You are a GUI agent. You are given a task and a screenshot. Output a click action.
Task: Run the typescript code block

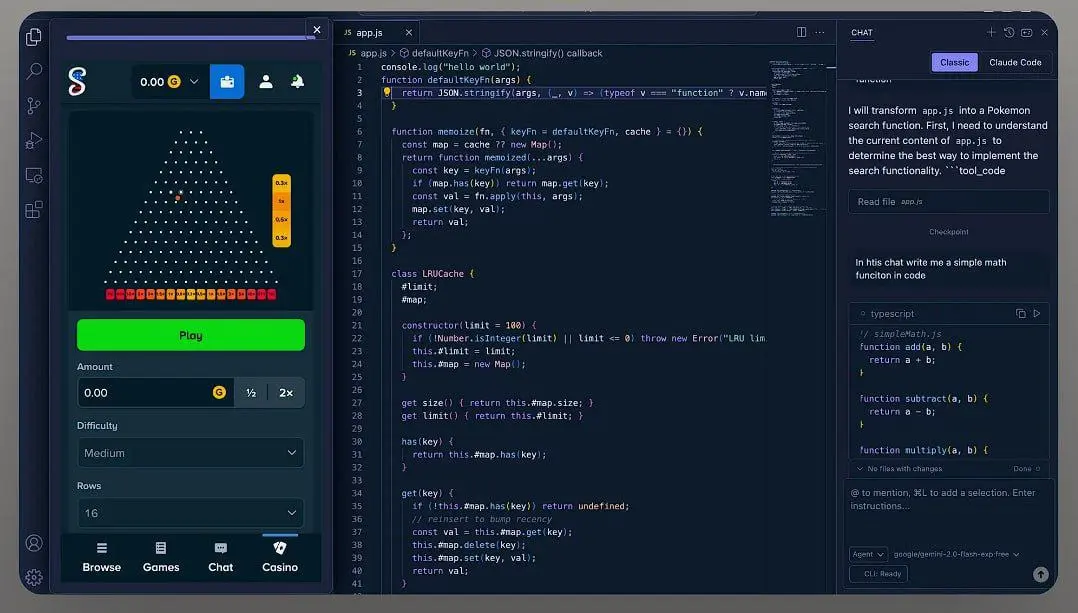click(1037, 313)
